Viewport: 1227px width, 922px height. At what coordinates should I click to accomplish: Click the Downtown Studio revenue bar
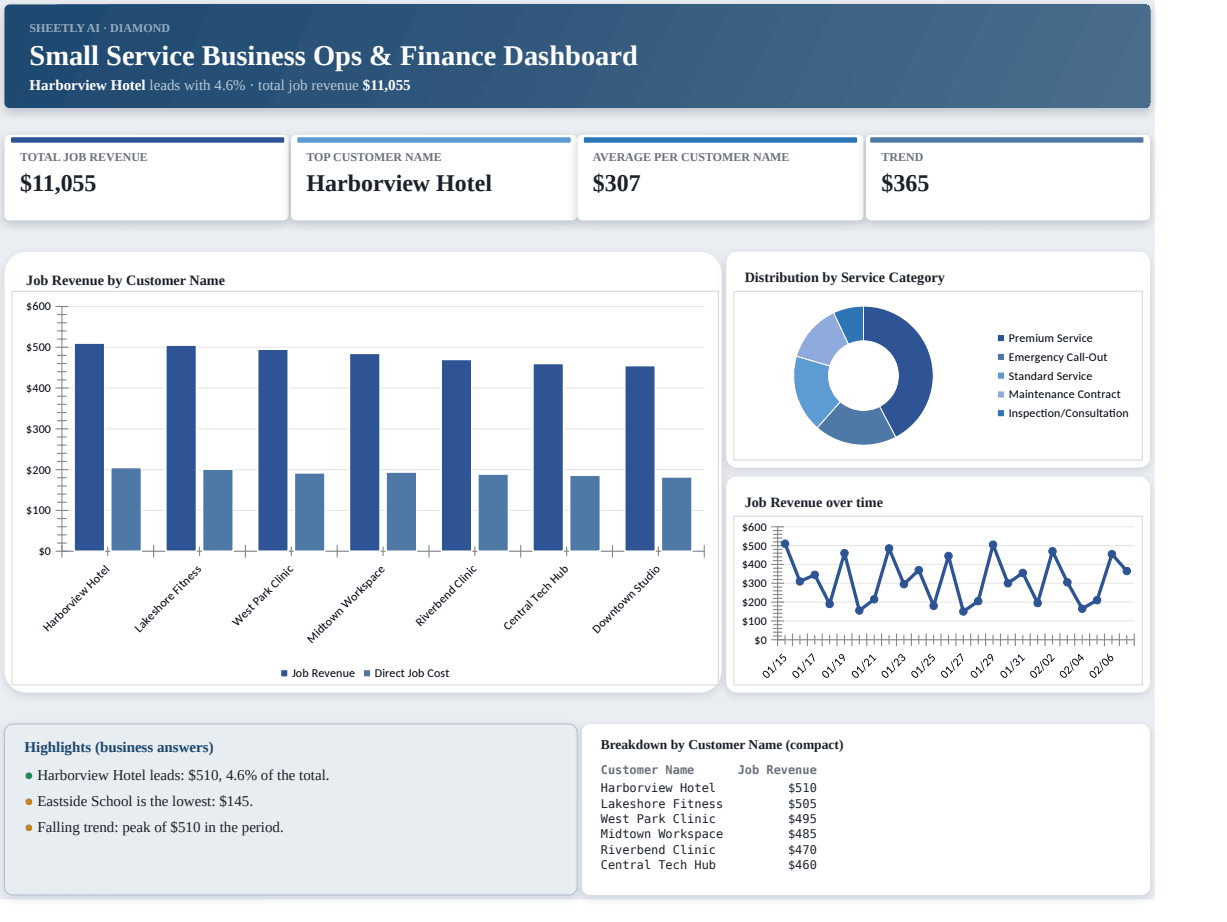point(640,458)
